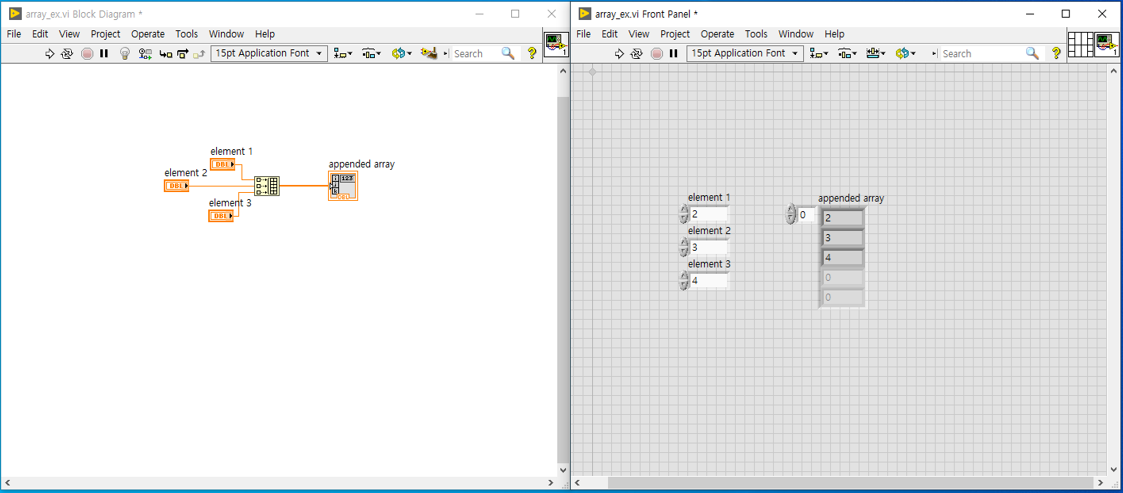Viewport: 1123px width, 493px height.
Task: Click element 2 value field showing 3
Action: point(709,247)
